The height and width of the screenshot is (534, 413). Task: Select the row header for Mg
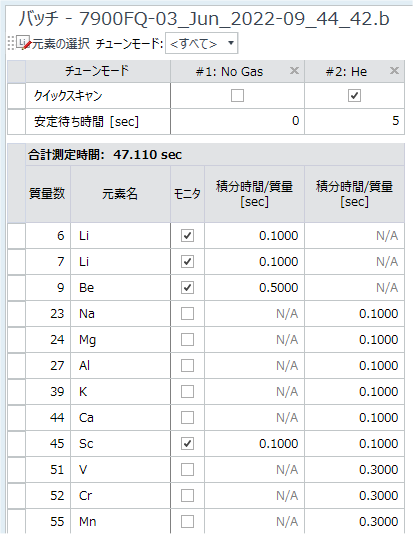click(x=16, y=340)
